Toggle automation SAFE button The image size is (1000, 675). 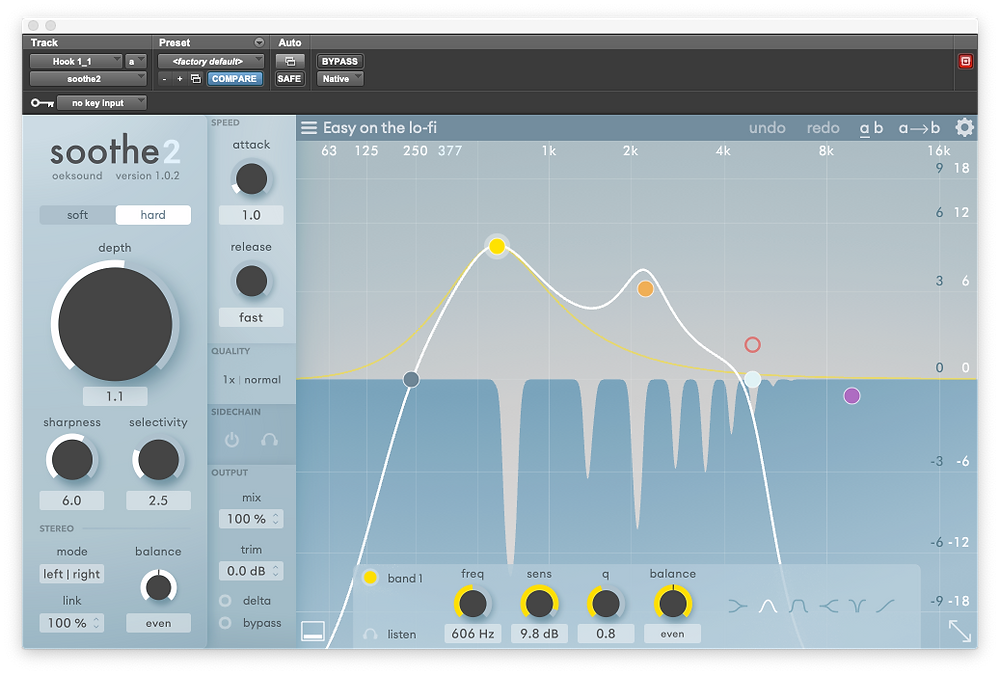click(289, 78)
